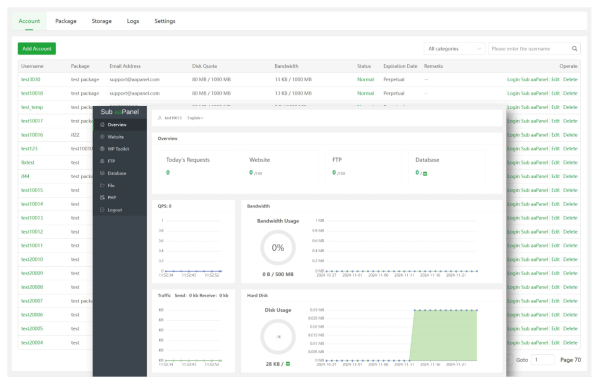Screen dimensions: 600x387
Task: Open the WP Toolkit icon in sidebar
Action: [102, 149]
